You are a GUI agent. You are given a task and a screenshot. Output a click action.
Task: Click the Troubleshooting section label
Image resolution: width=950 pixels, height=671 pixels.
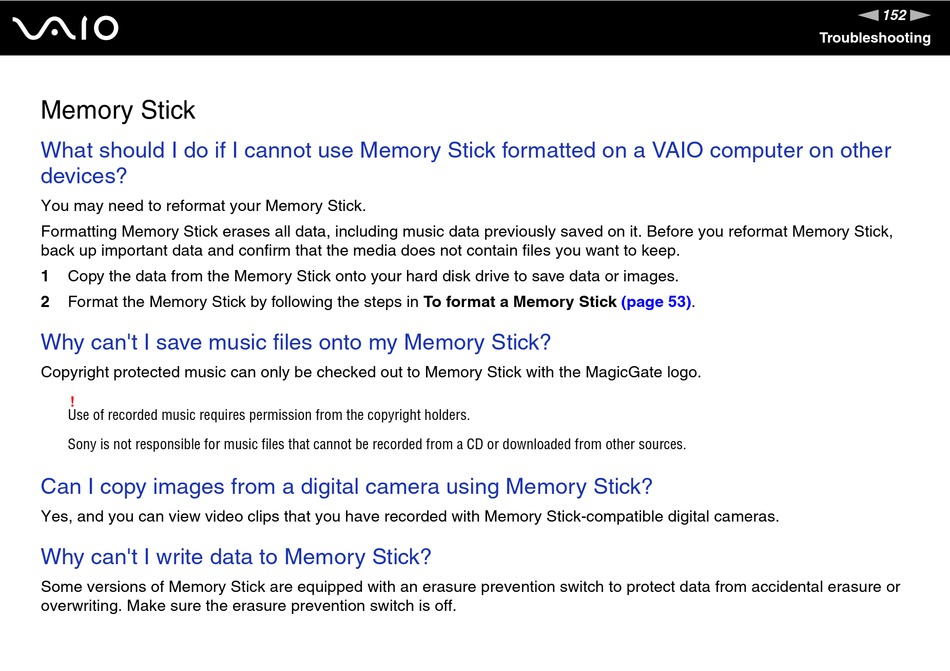(x=875, y=38)
